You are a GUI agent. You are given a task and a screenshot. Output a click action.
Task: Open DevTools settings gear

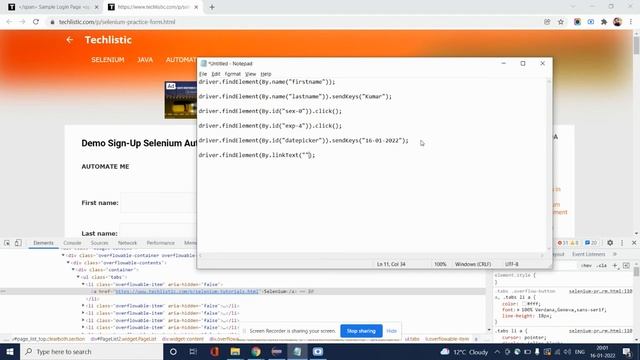tap(610, 242)
